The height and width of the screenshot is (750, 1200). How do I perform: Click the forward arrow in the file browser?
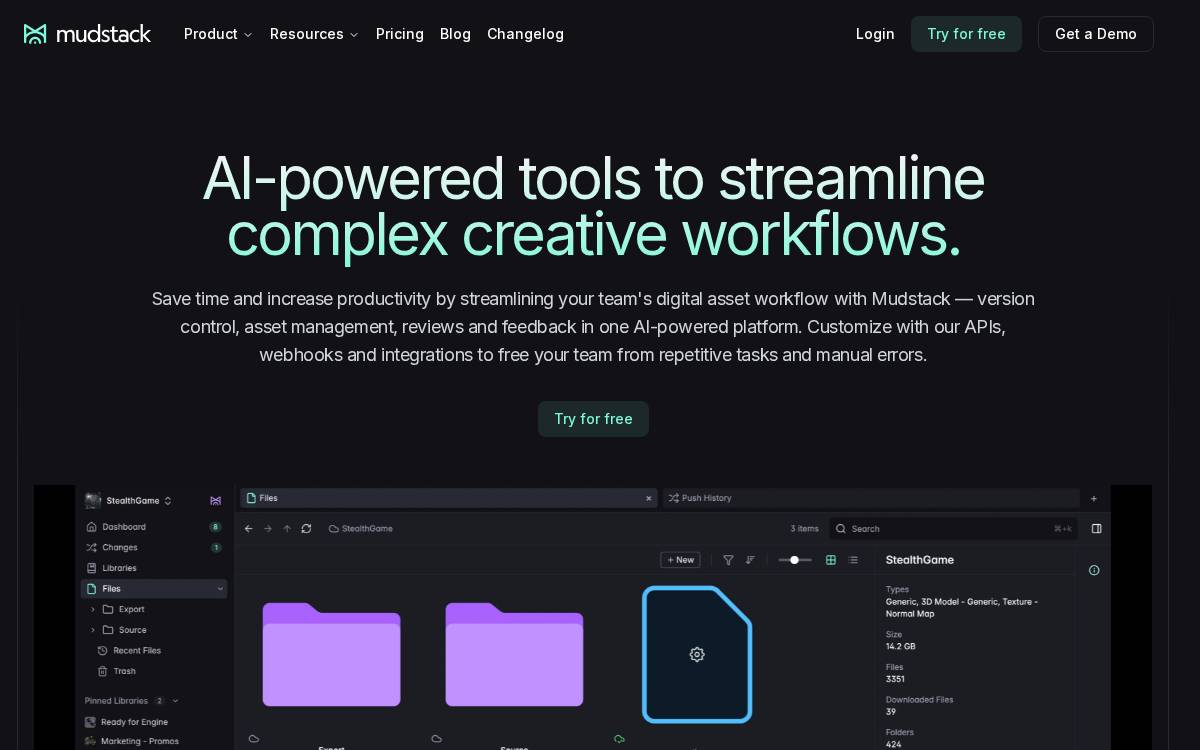268,529
